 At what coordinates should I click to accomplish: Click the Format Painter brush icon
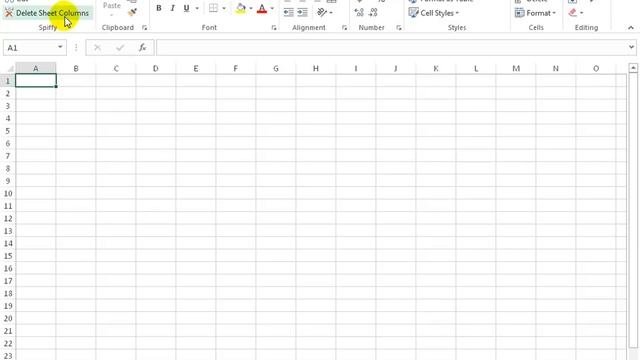click(132, 13)
